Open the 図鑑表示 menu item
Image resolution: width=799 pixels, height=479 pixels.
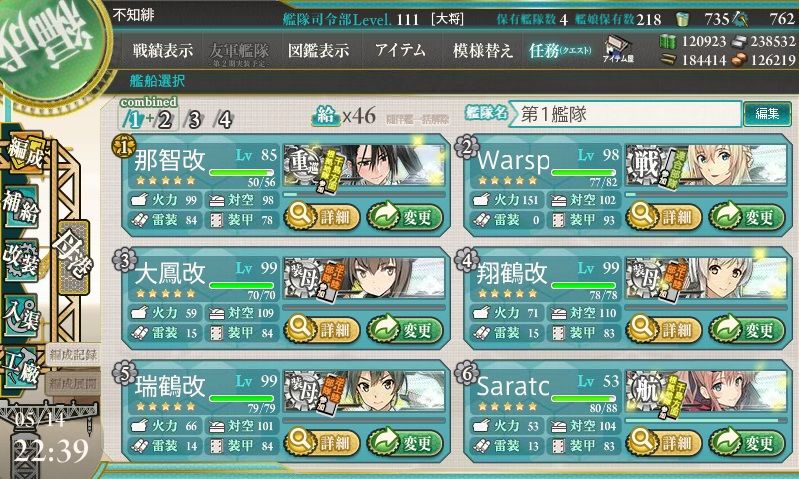[x=318, y=50]
